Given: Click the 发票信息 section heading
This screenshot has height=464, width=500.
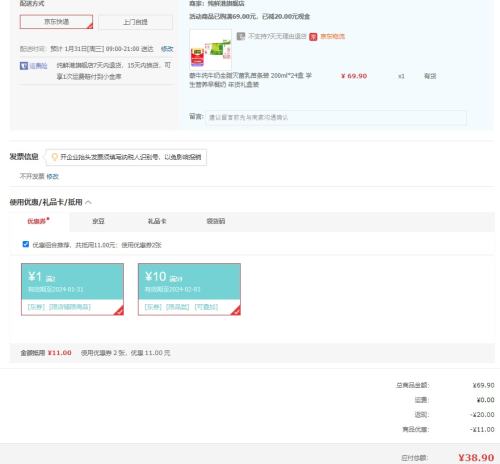Looking at the screenshot, I should tap(24, 156).
